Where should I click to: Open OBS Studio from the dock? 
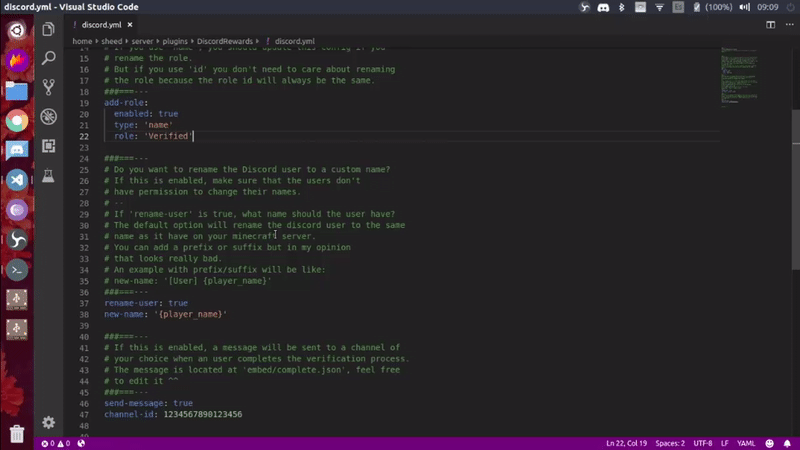click(x=17, y=240)
